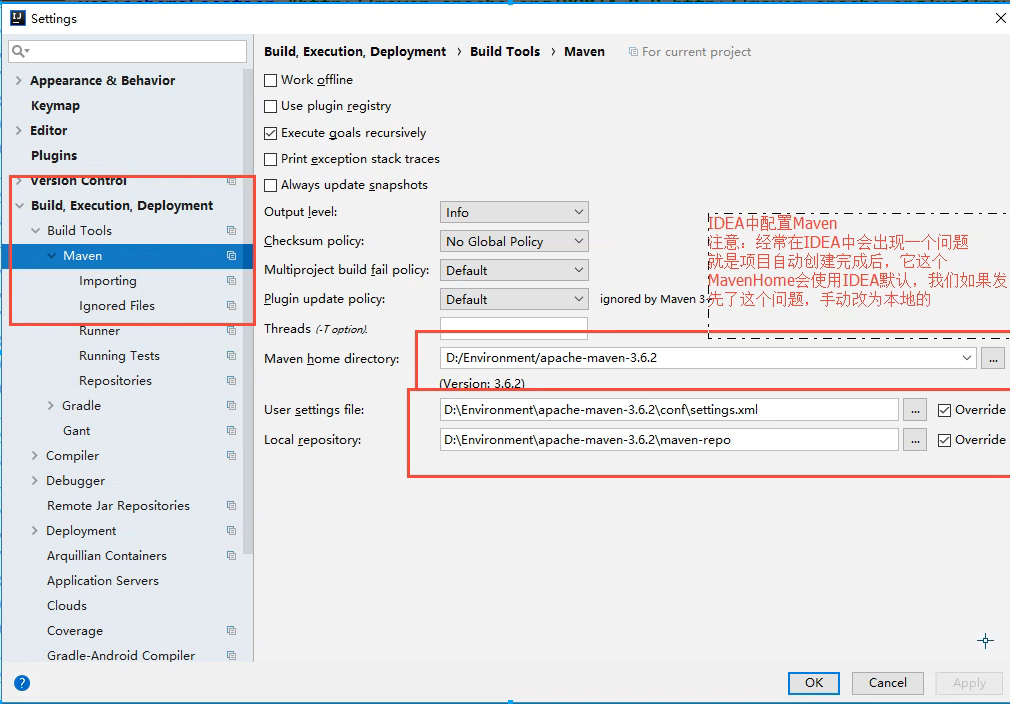Click the search magnifier icon in settings
The height and width of the screenshot is (704, 1010).
19,51
